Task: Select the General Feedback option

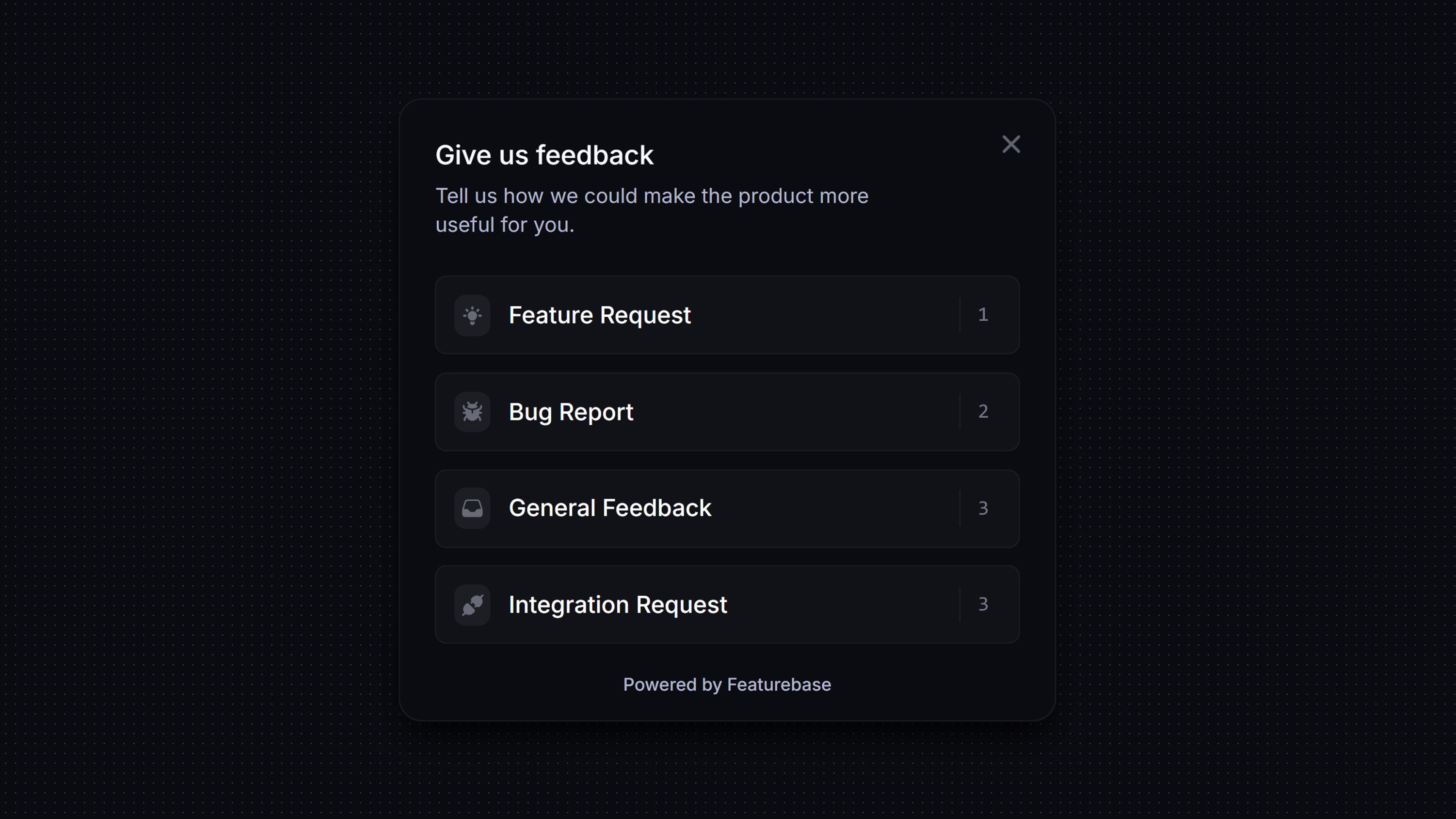Action: click(x=727, y=508)
